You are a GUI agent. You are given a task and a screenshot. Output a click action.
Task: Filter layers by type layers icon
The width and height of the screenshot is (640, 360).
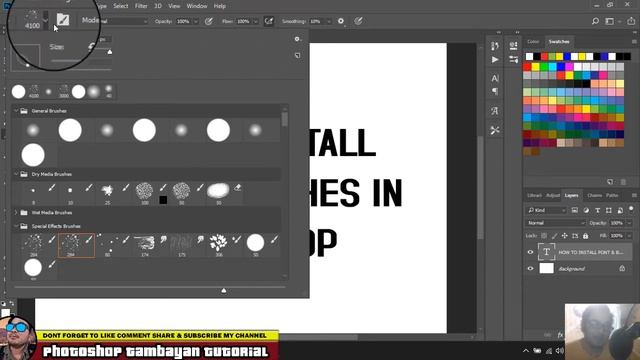(598, 210)
